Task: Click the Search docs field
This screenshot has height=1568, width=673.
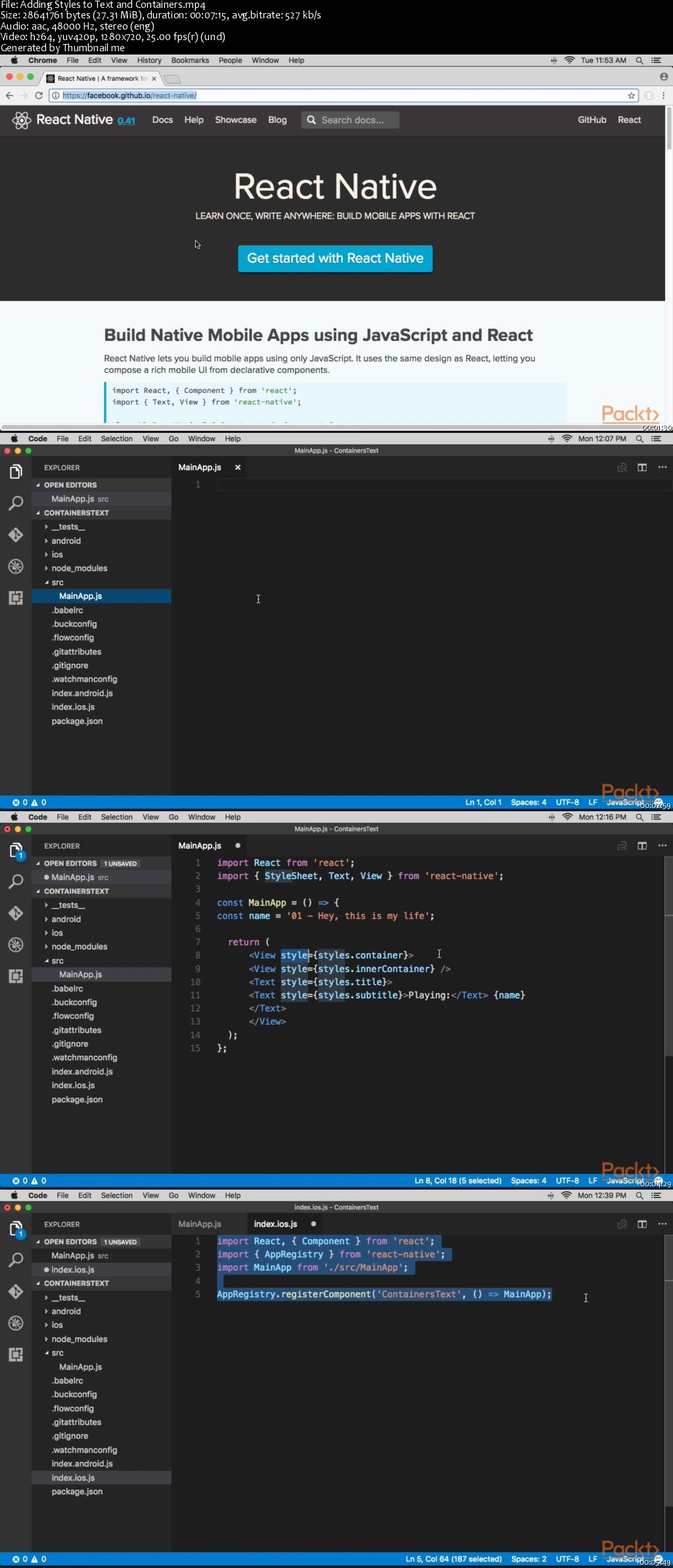Action: pyautogui.click(x=351, y=120)
